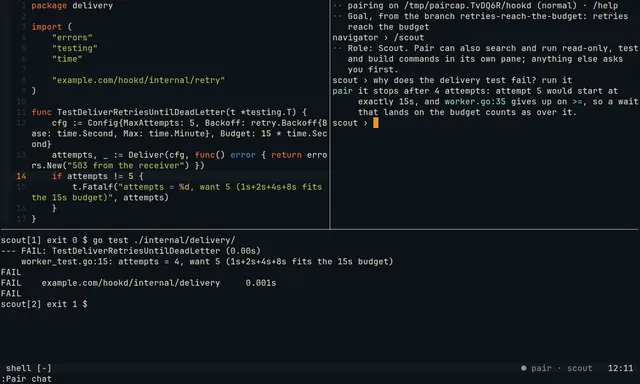Click the /help hint in pair header
Image resolution: width=640 pixels, height=384 pixels.
(605, 6)
